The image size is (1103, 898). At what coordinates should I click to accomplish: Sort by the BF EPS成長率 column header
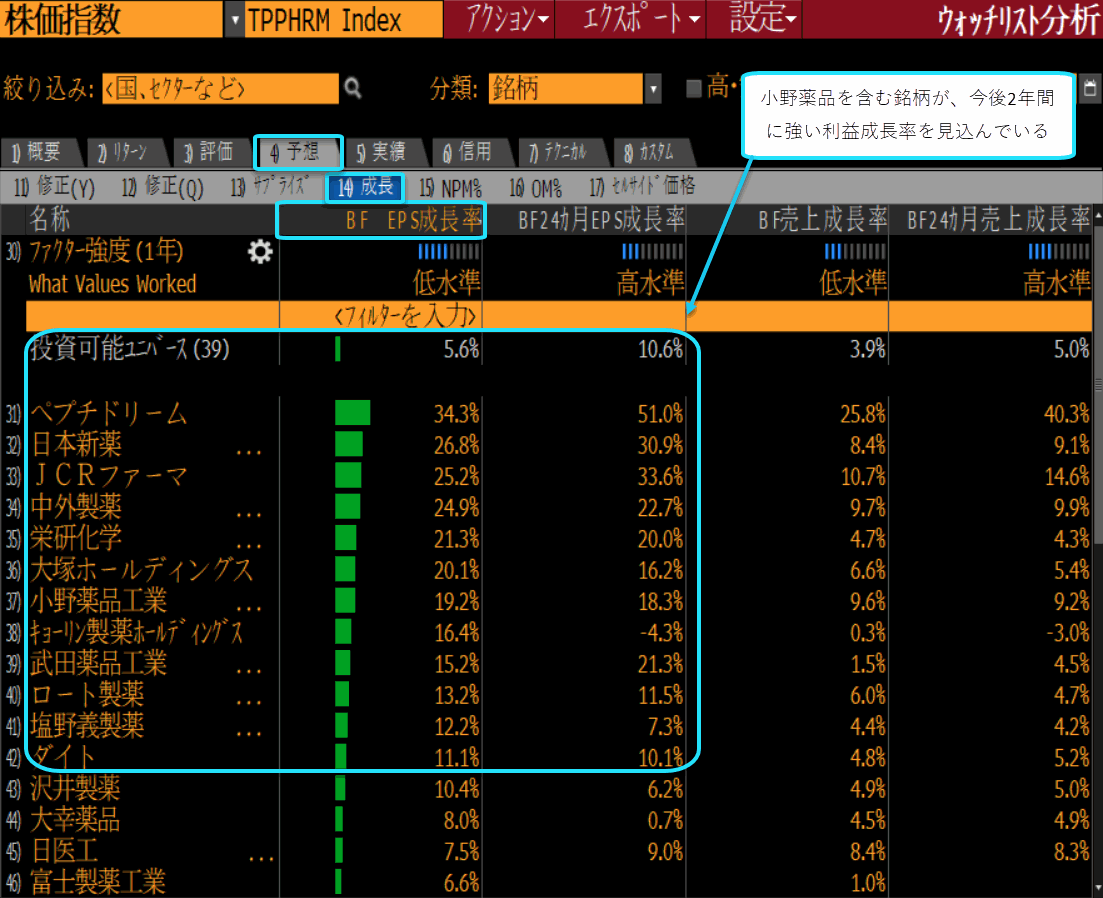[x=381, y=220]
